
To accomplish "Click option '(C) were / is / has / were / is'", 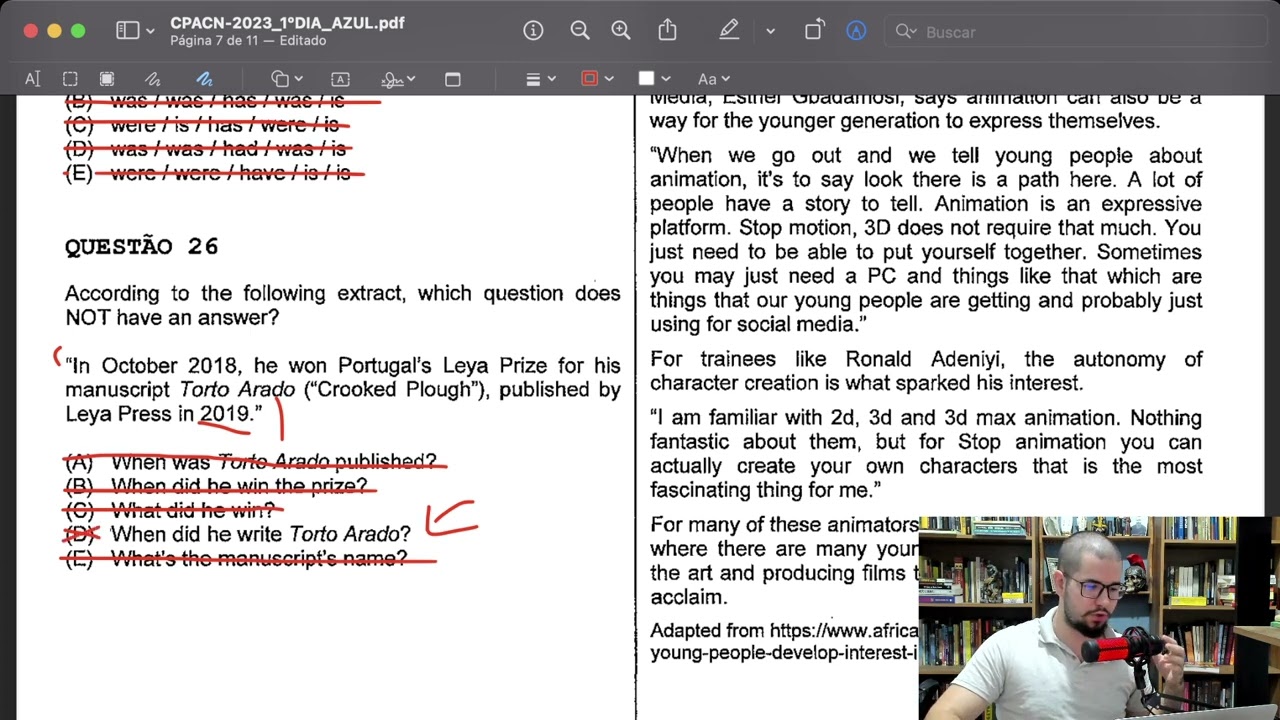I will (x=202, y=125).
